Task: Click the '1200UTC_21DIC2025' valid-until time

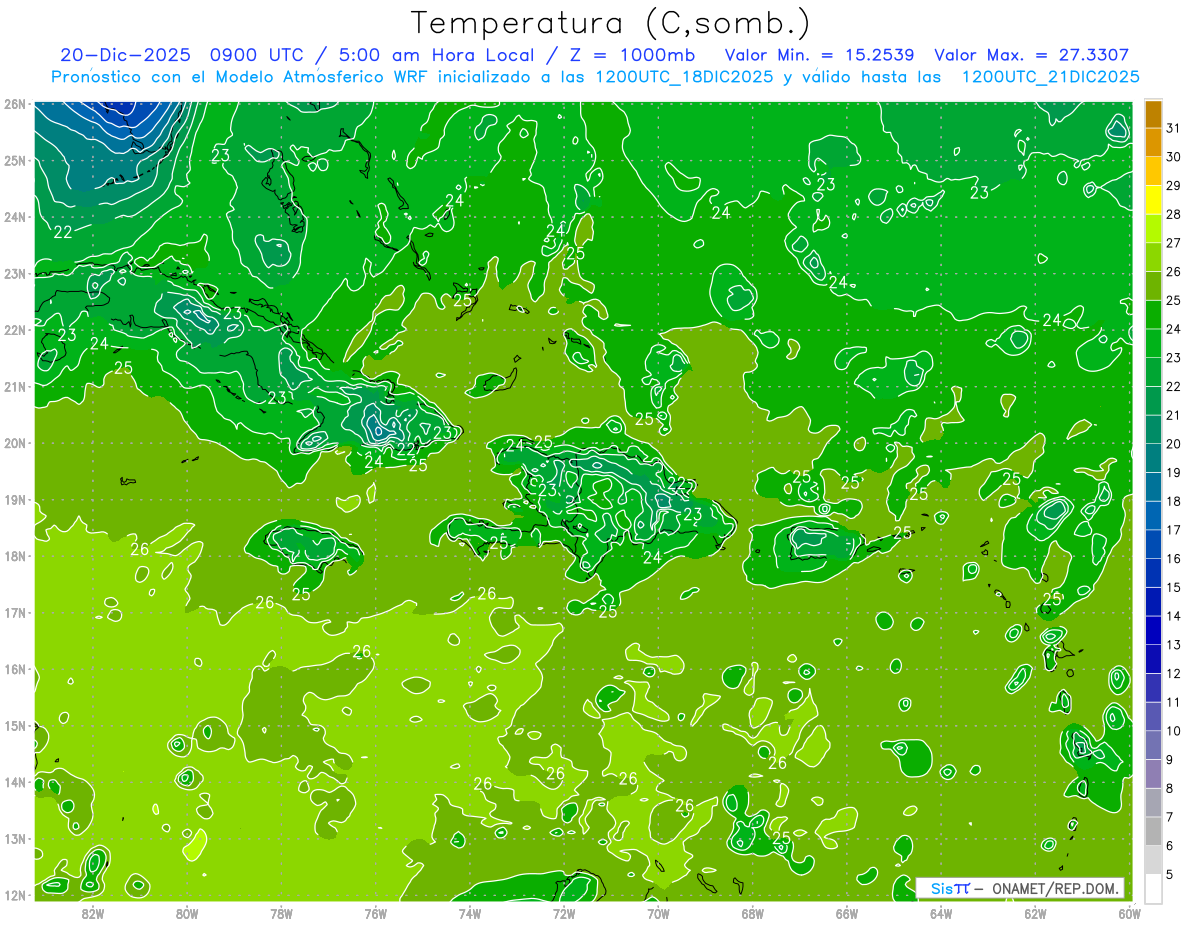Action: tap(1050, 77)
